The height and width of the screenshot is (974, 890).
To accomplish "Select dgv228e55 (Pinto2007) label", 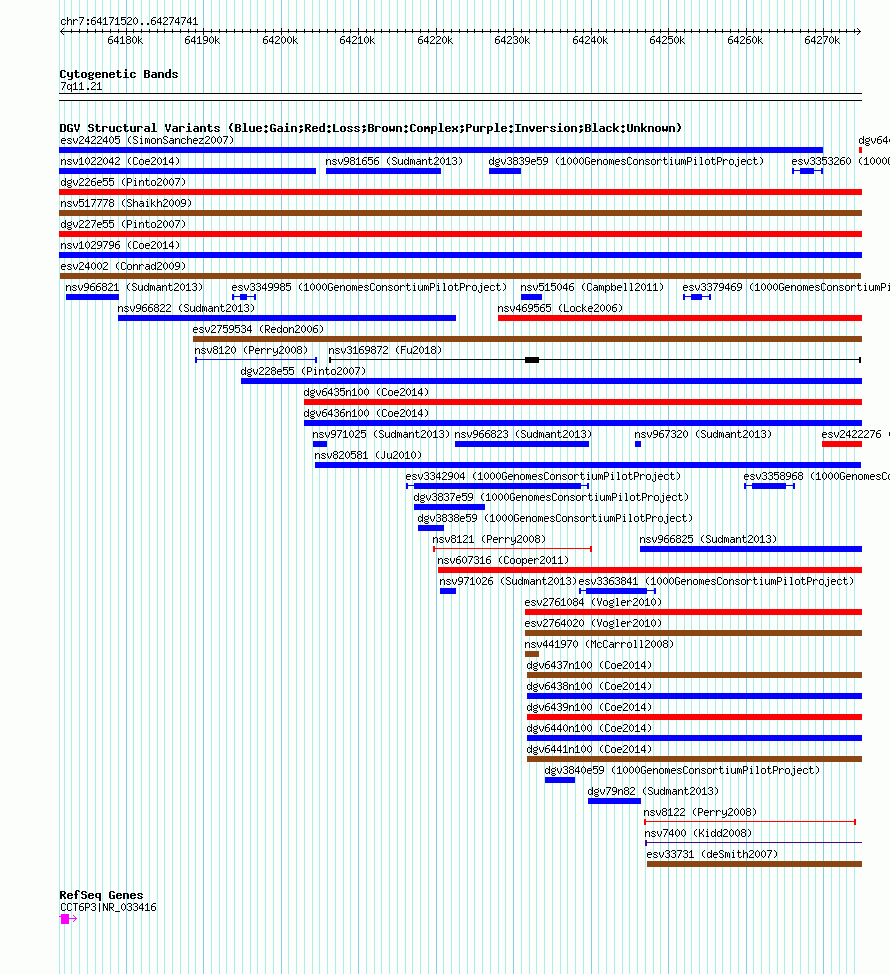I will pos(303,371).
